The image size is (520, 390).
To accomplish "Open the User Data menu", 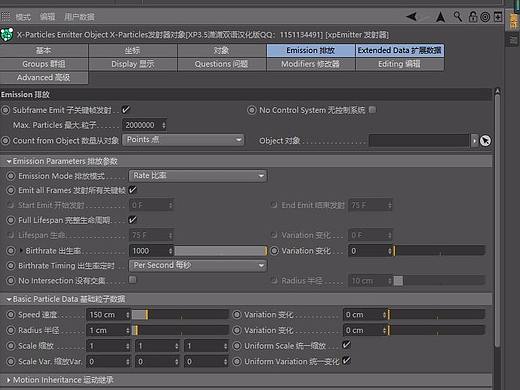I will pos(79,17).
